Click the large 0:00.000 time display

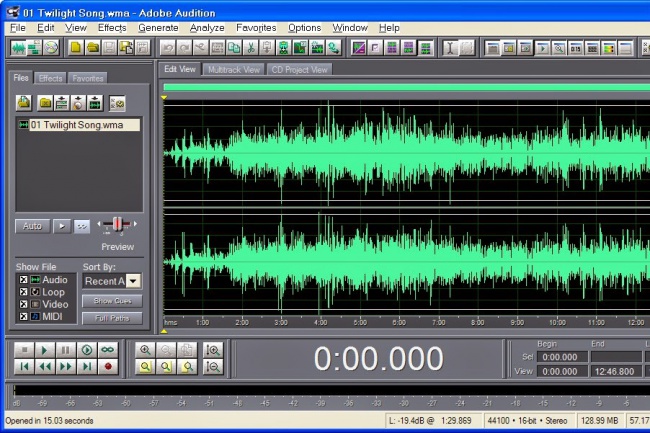[x=378, y=359]
